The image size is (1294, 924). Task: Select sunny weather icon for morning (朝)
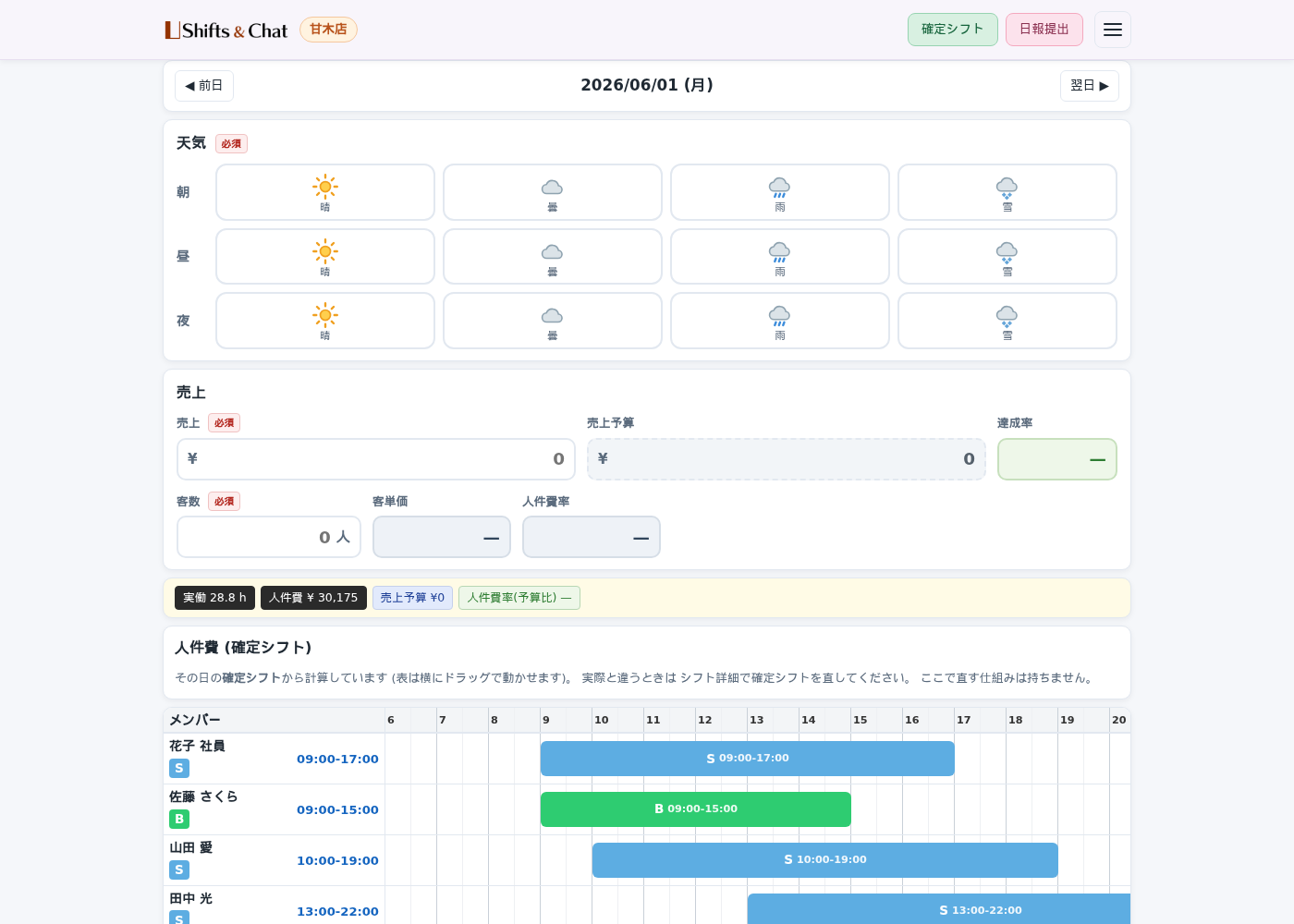[325, 187]
